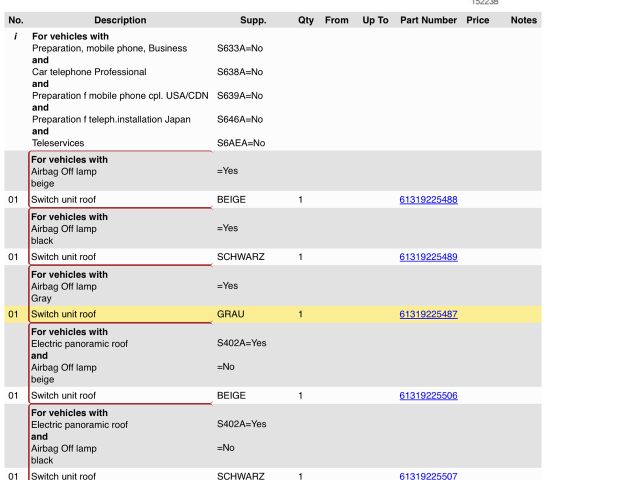Click the Price column header
640x480 pixels.
pos(477,20)
